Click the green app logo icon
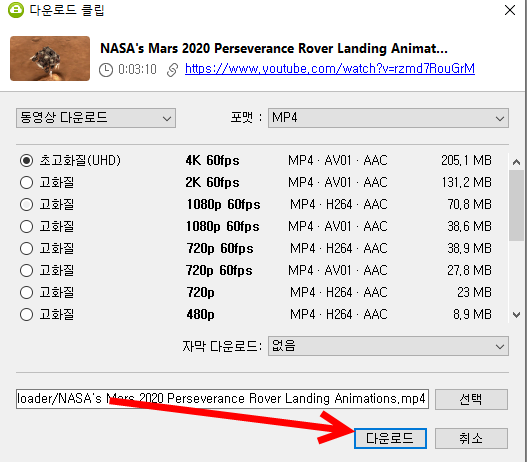527x462 pixels. [x=16, y=9]
